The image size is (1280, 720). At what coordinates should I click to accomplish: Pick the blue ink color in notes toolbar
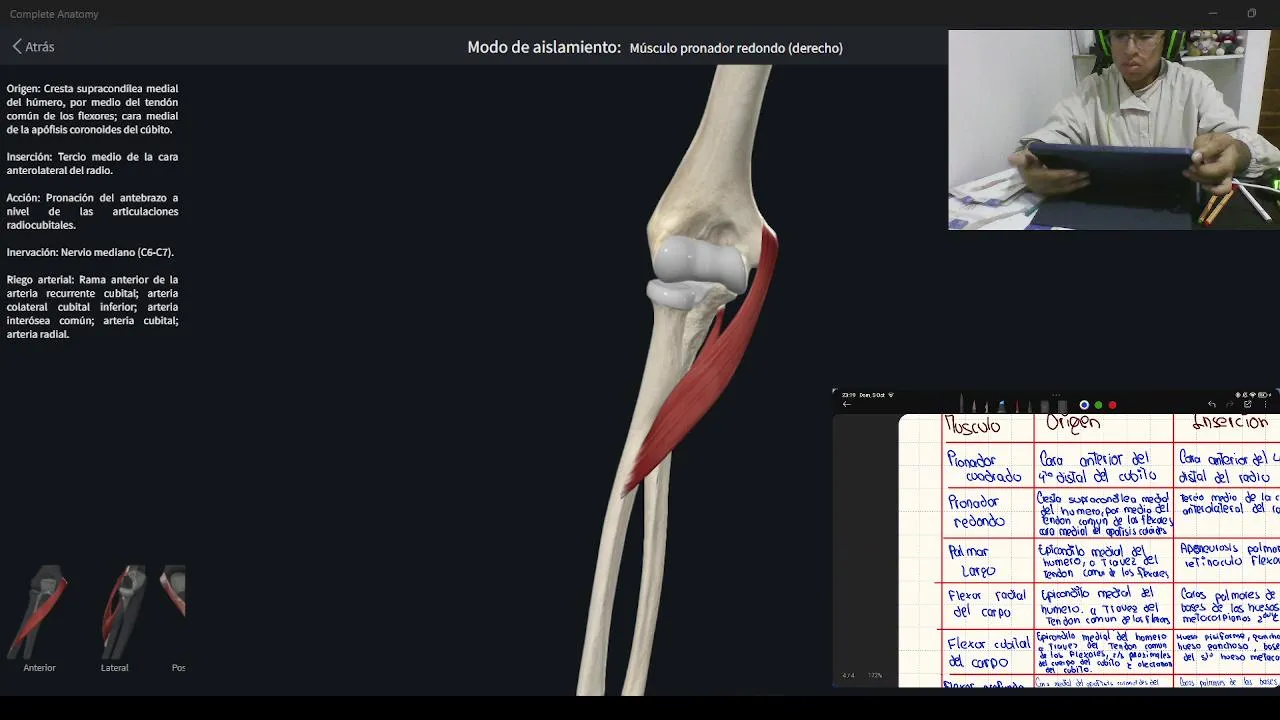[1084, 405]
